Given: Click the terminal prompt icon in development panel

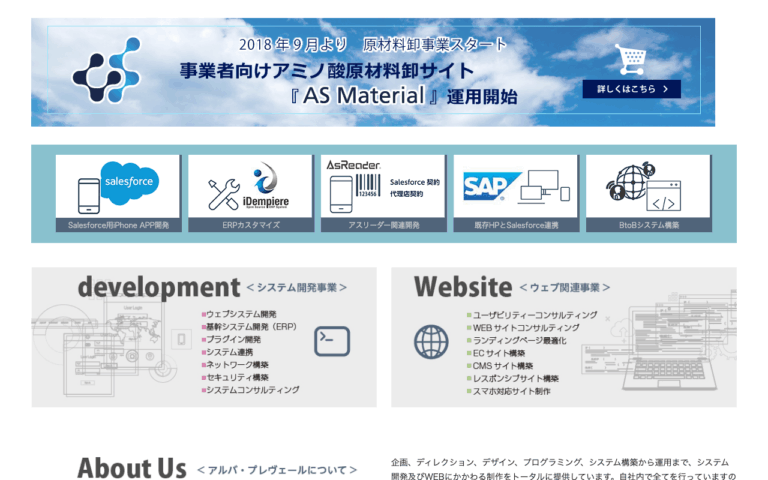Looking at the screenshot, I should [332, 341].
